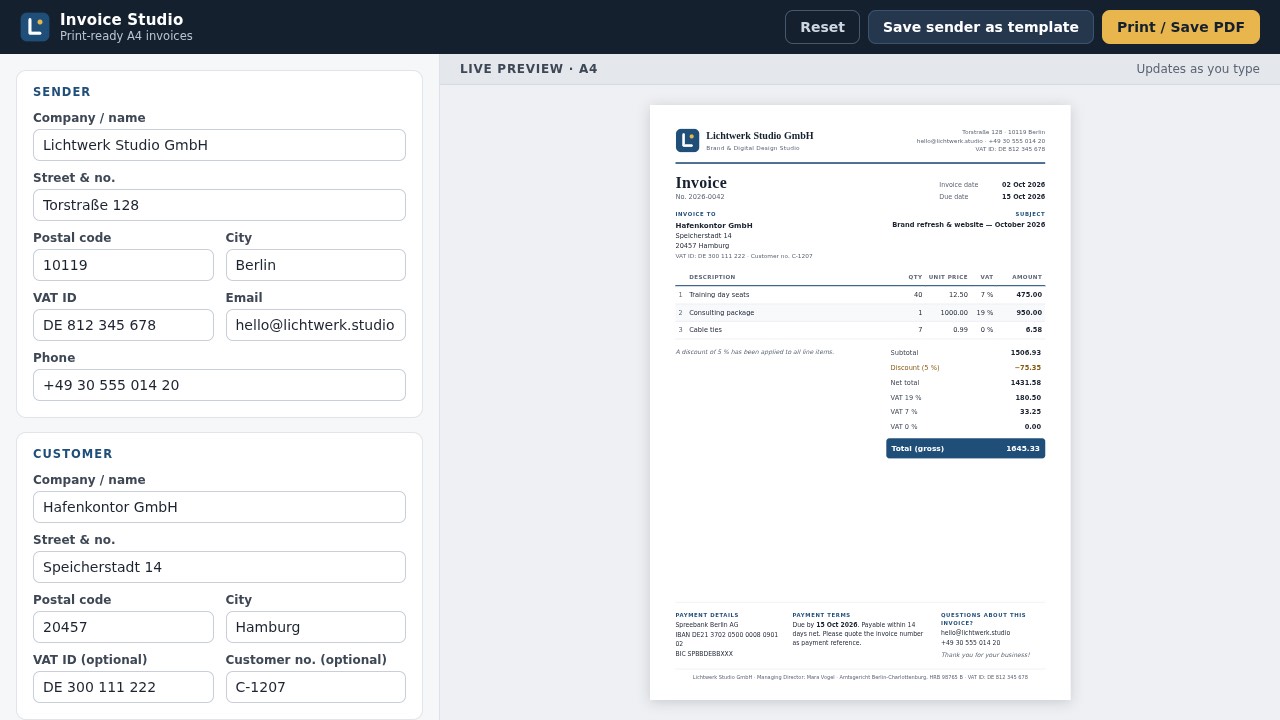
Task: Click the invoice date 02 Oct 2026
Action: 1023,185
